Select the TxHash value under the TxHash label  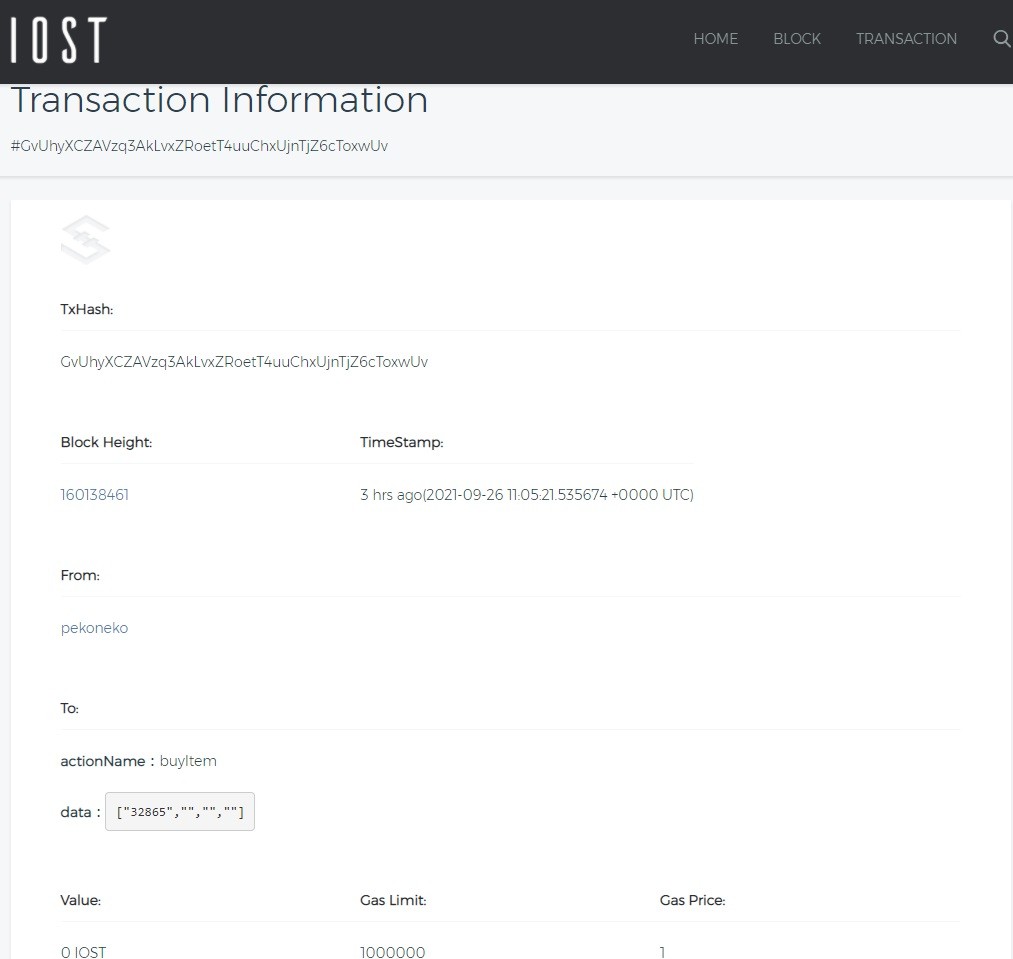pos(244,362)
